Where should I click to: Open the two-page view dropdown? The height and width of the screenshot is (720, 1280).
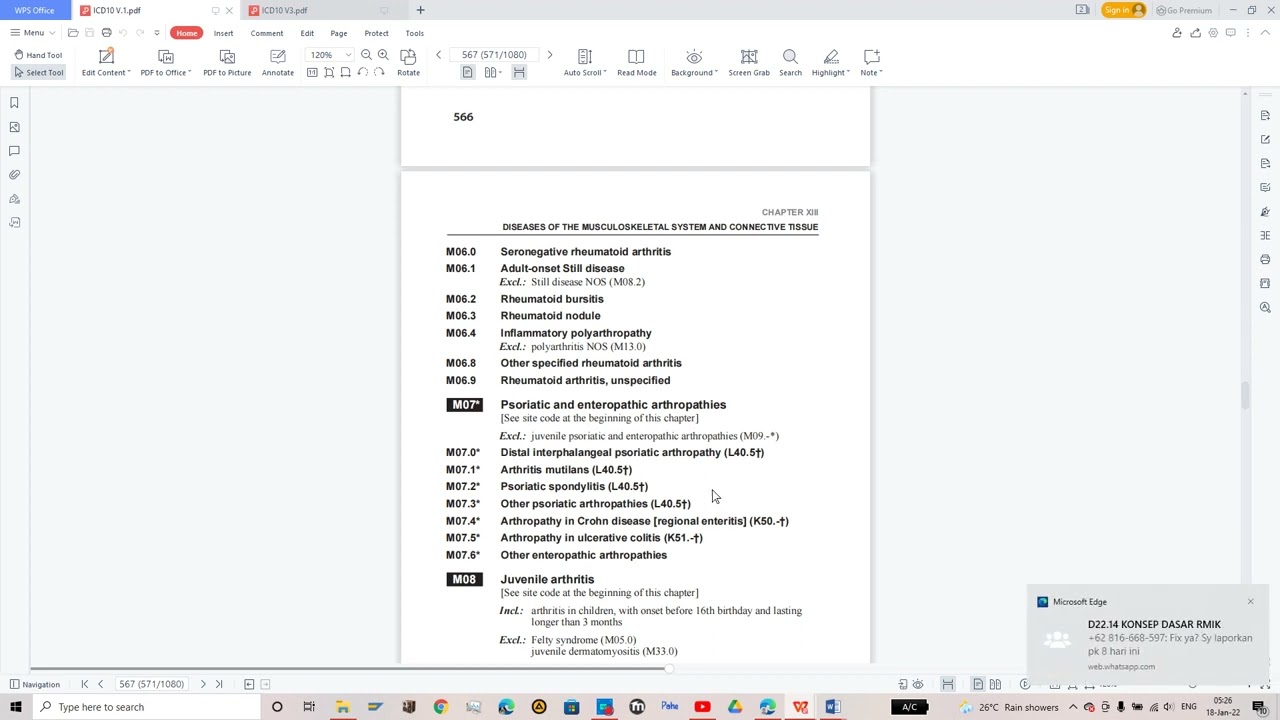point(492,72)
